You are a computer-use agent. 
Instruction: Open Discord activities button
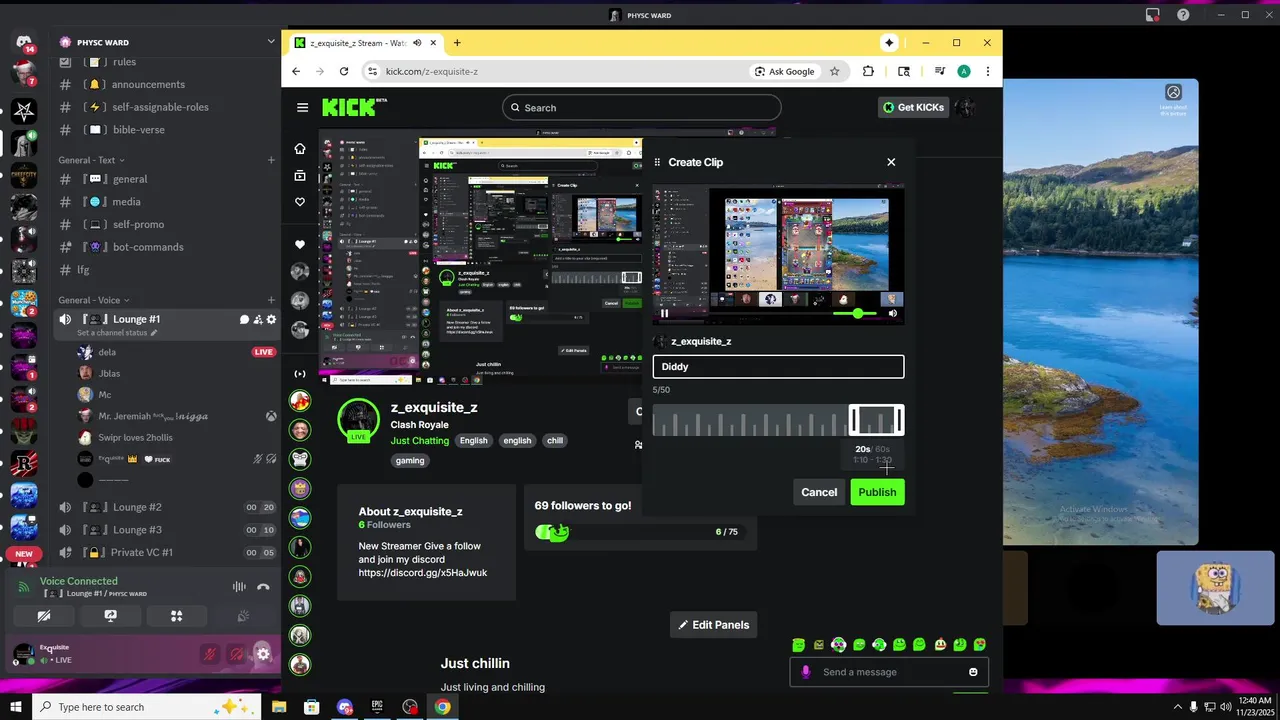pyautogui.click(x=176, y=616)
